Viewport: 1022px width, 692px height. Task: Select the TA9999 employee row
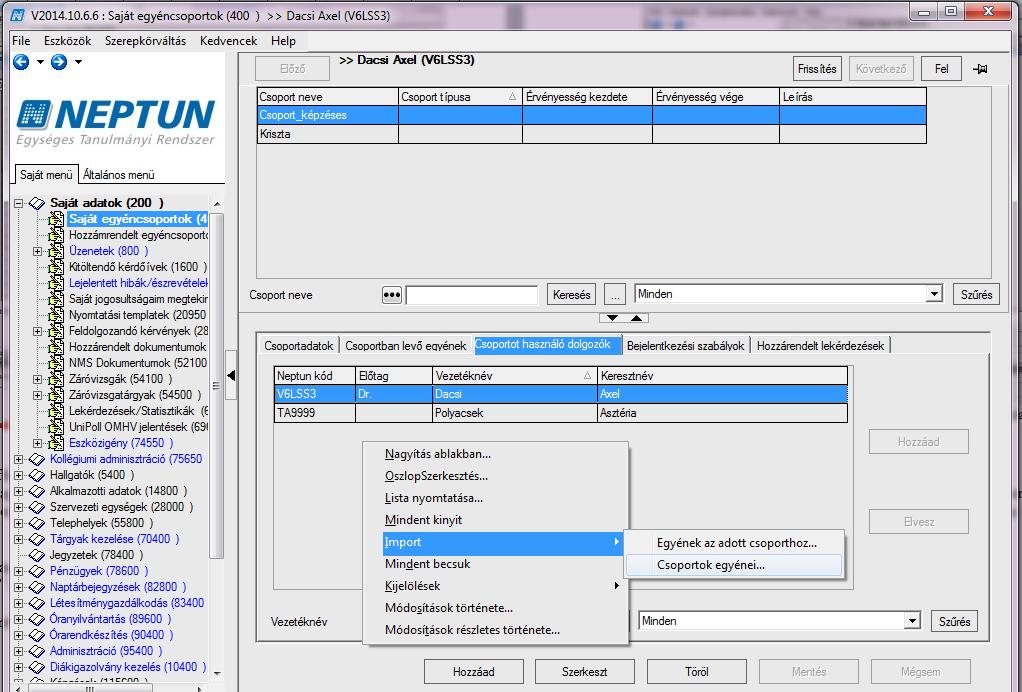click(x=561, y=413)
